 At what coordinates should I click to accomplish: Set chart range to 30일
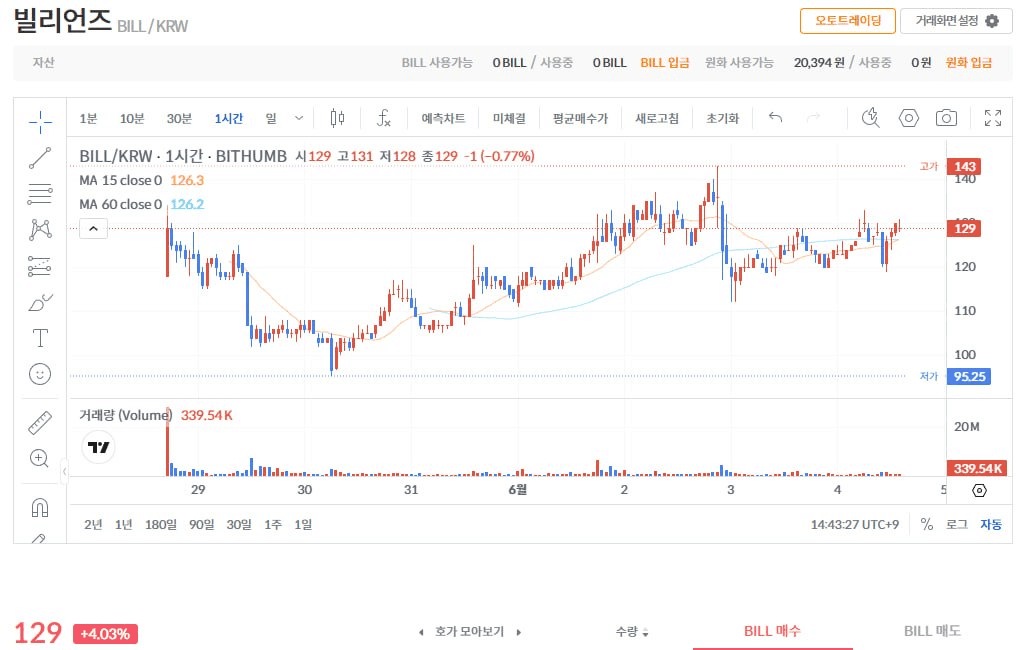click(239, 524)
